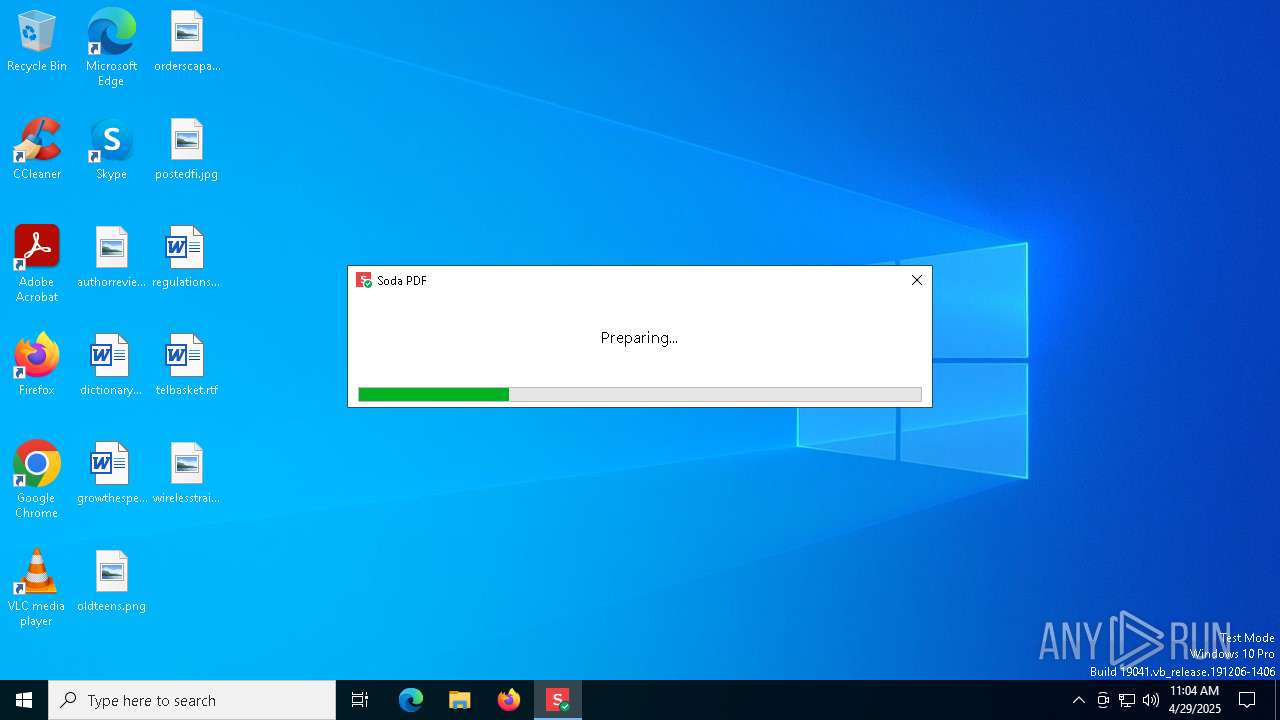Select the wirelesstrai image file icon
This screenshot has width=1280, height=720.
pos(187,474)
